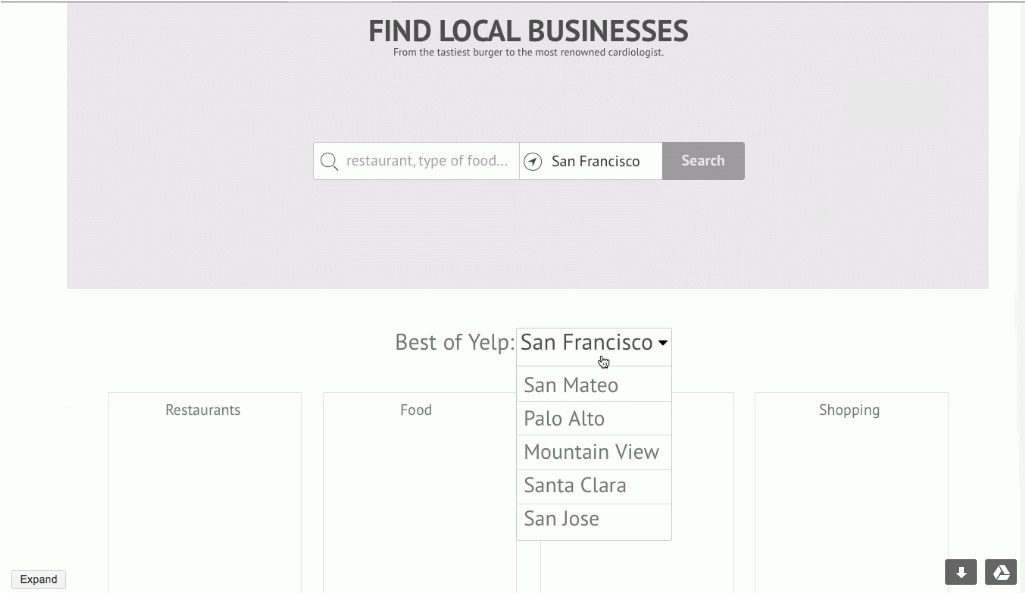Click the caret arrow beside San Francisco

click(662, 343)
